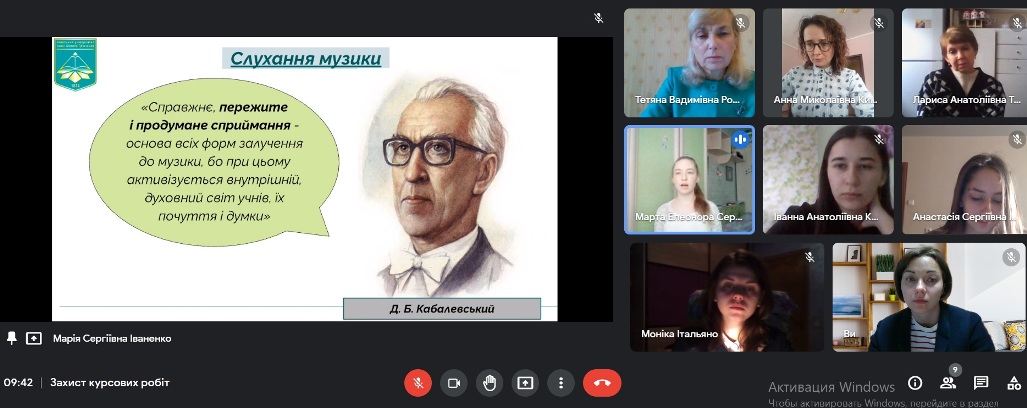Click the name label Іванна Анатоліївна К...
The width and height of the screenshot is (1027, 408).
pyautogui.click(x=826, y=217)
